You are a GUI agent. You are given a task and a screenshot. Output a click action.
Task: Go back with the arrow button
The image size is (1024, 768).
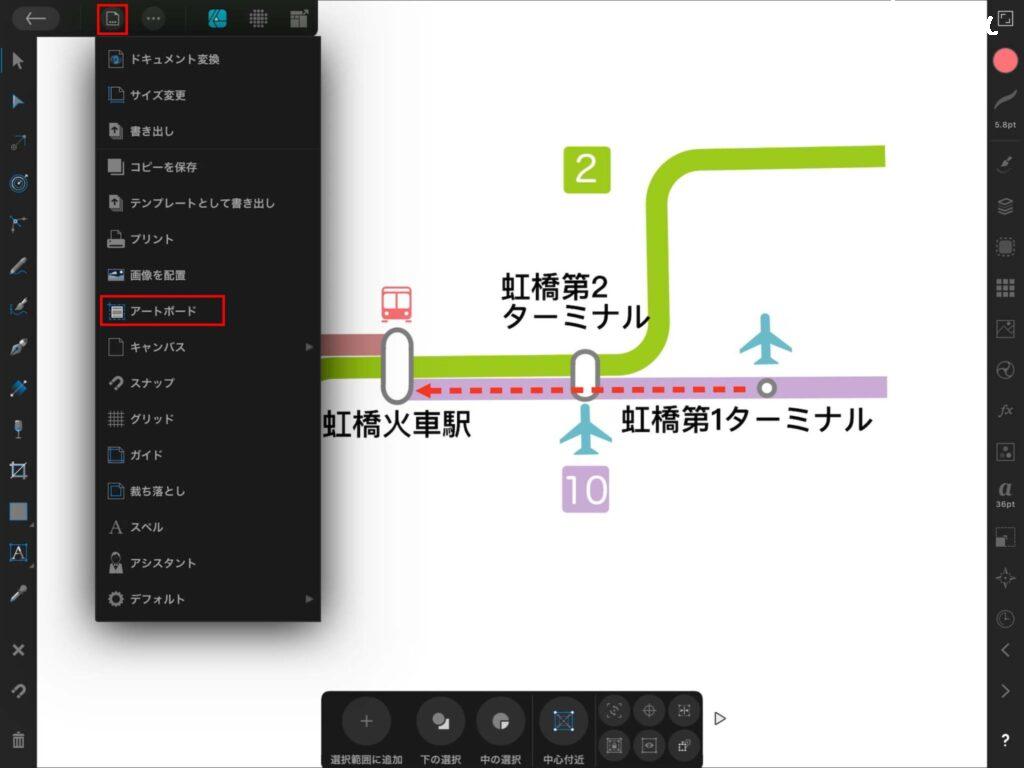point(36,18)
